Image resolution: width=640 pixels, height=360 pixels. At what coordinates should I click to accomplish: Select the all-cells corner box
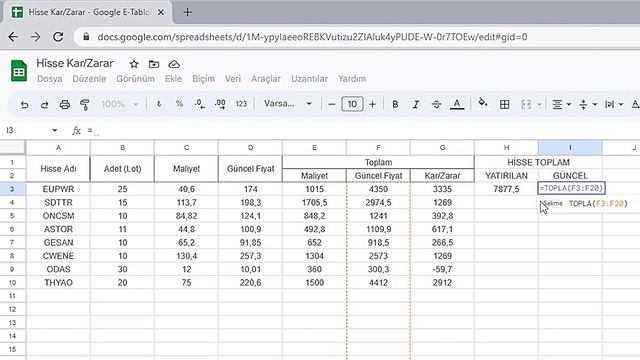13,147
